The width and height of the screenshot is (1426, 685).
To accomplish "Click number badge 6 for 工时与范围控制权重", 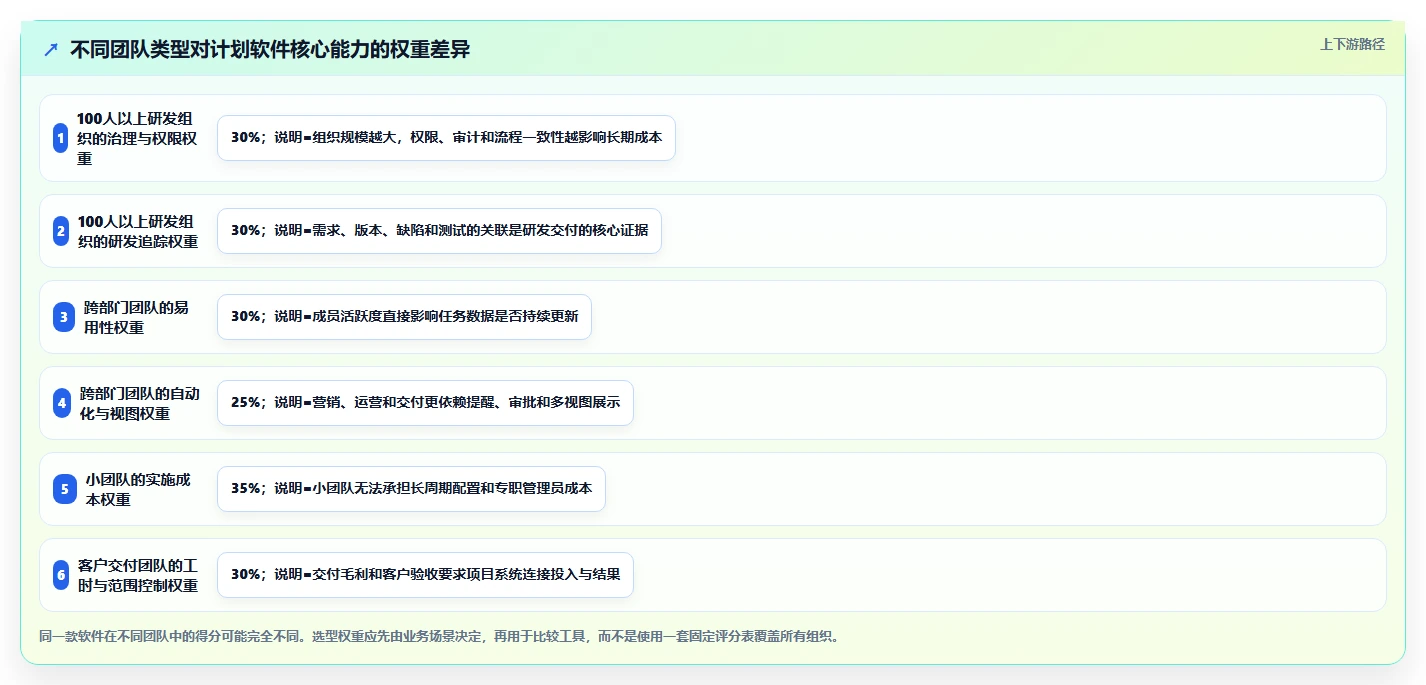I will tap(61, 575).
